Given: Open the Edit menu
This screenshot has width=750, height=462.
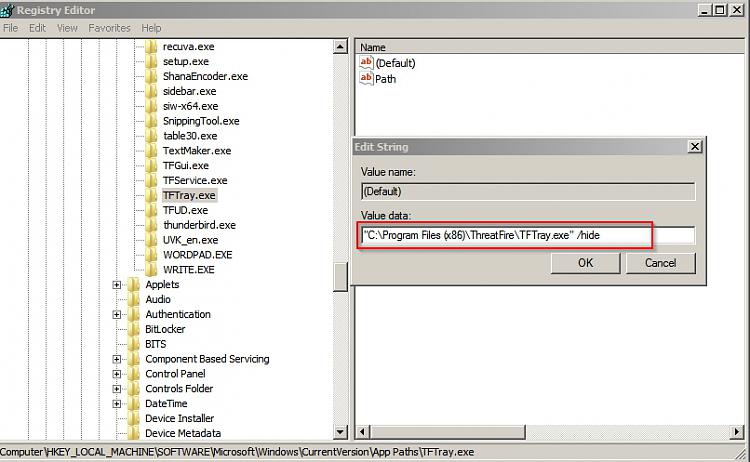Looking at the screenshot, I should 37,28.
